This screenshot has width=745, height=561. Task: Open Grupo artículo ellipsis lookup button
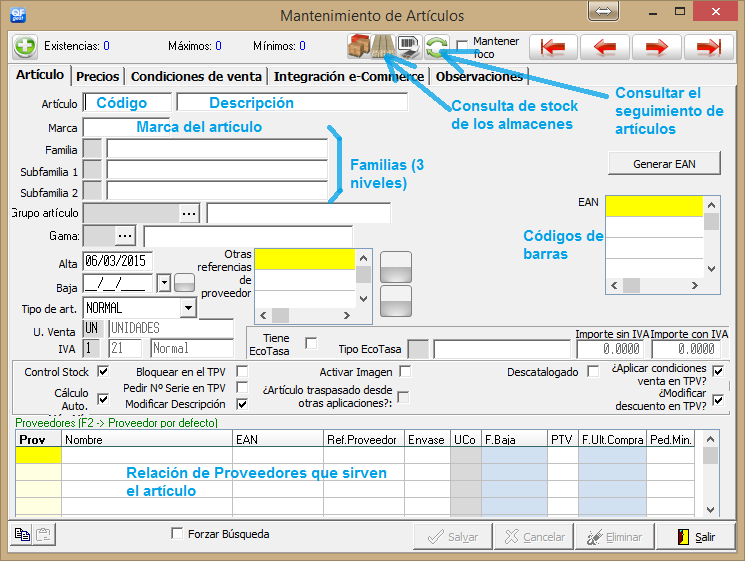coord(189,213)
